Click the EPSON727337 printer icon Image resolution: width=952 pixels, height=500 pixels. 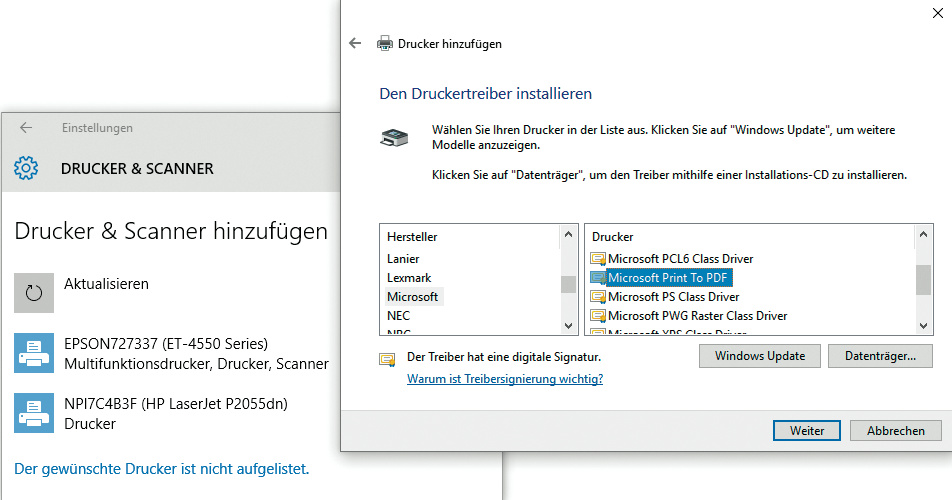point(34,353)
